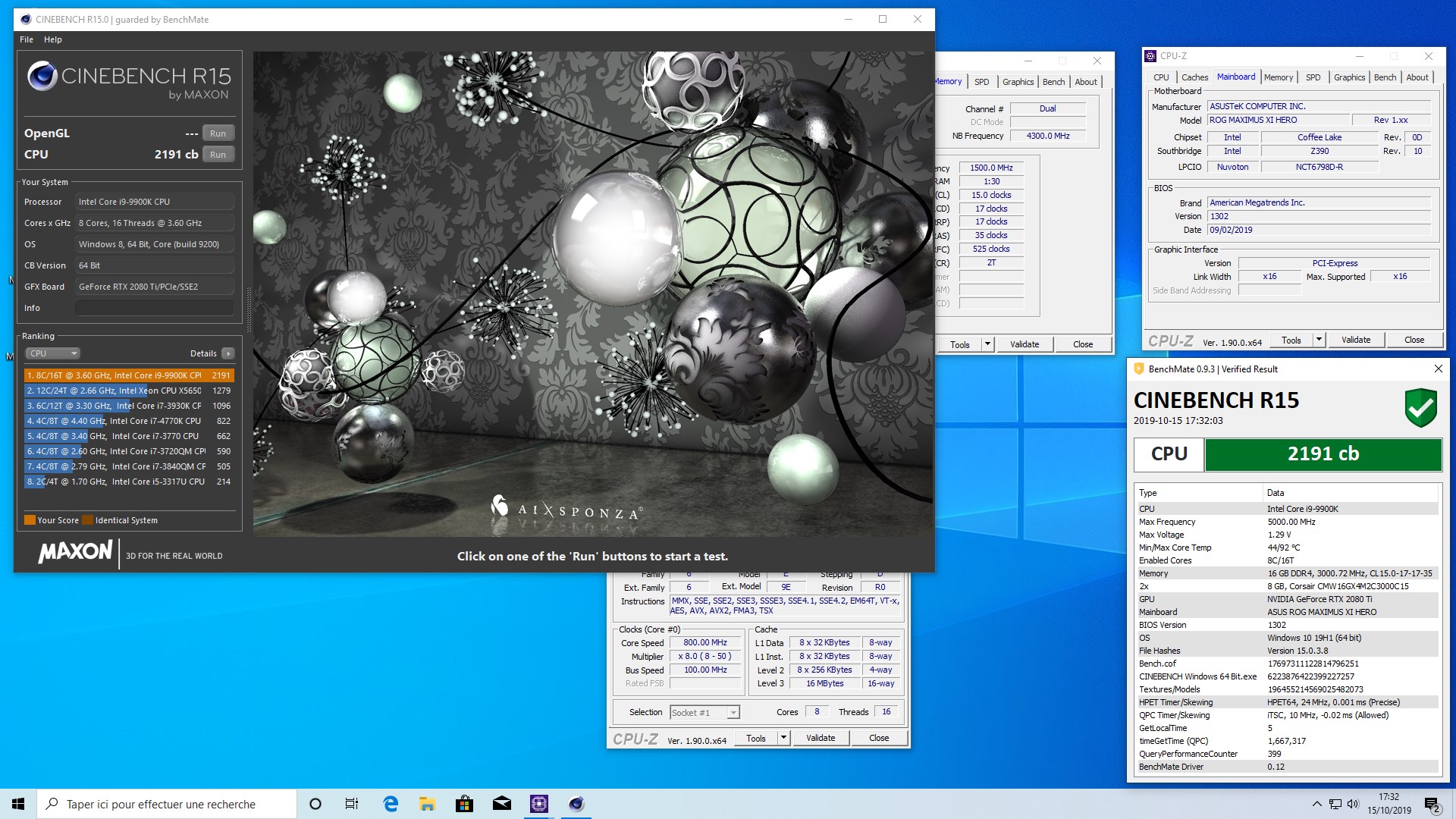This screenshot has width=1456, height=819.
Task: Click BenchMate Max Frequency 5000.00 MHz row
Action: [1287, 522]
